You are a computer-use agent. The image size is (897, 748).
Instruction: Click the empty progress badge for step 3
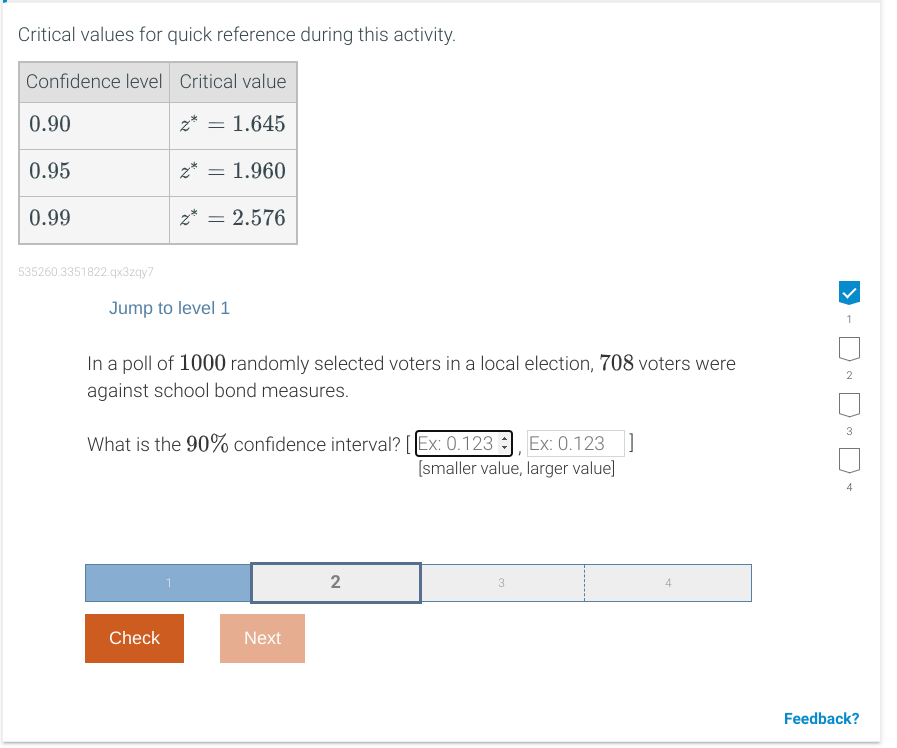[x=849, y=404]
